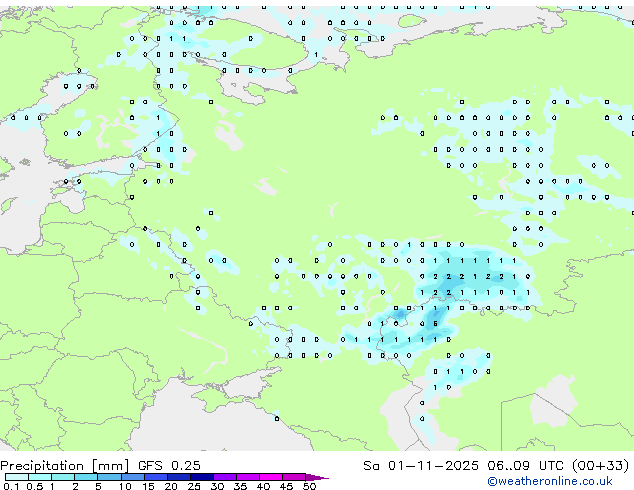Click the legend arrow beyond 50 mm

316,477
